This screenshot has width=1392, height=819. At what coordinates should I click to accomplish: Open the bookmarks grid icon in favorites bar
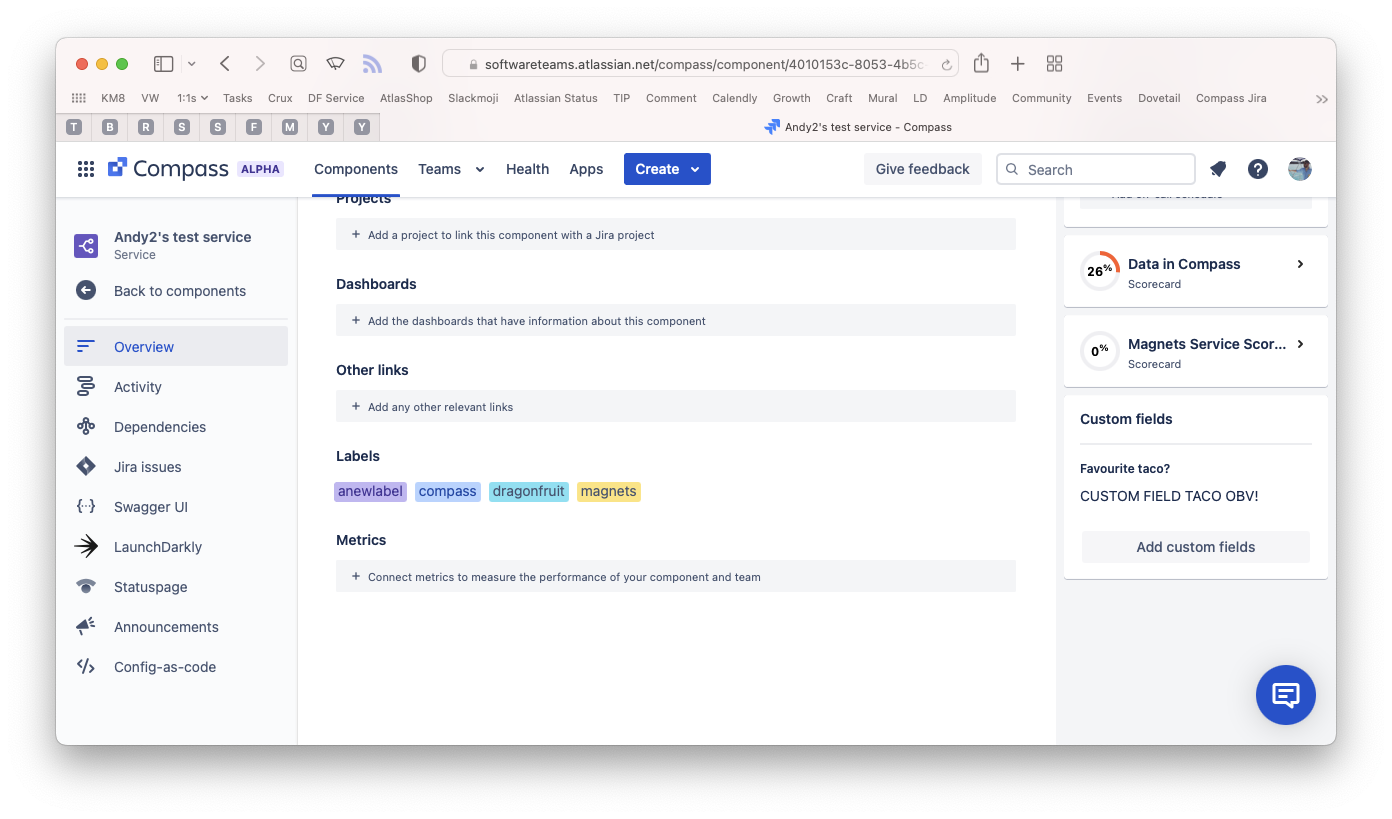pos(79,98)
